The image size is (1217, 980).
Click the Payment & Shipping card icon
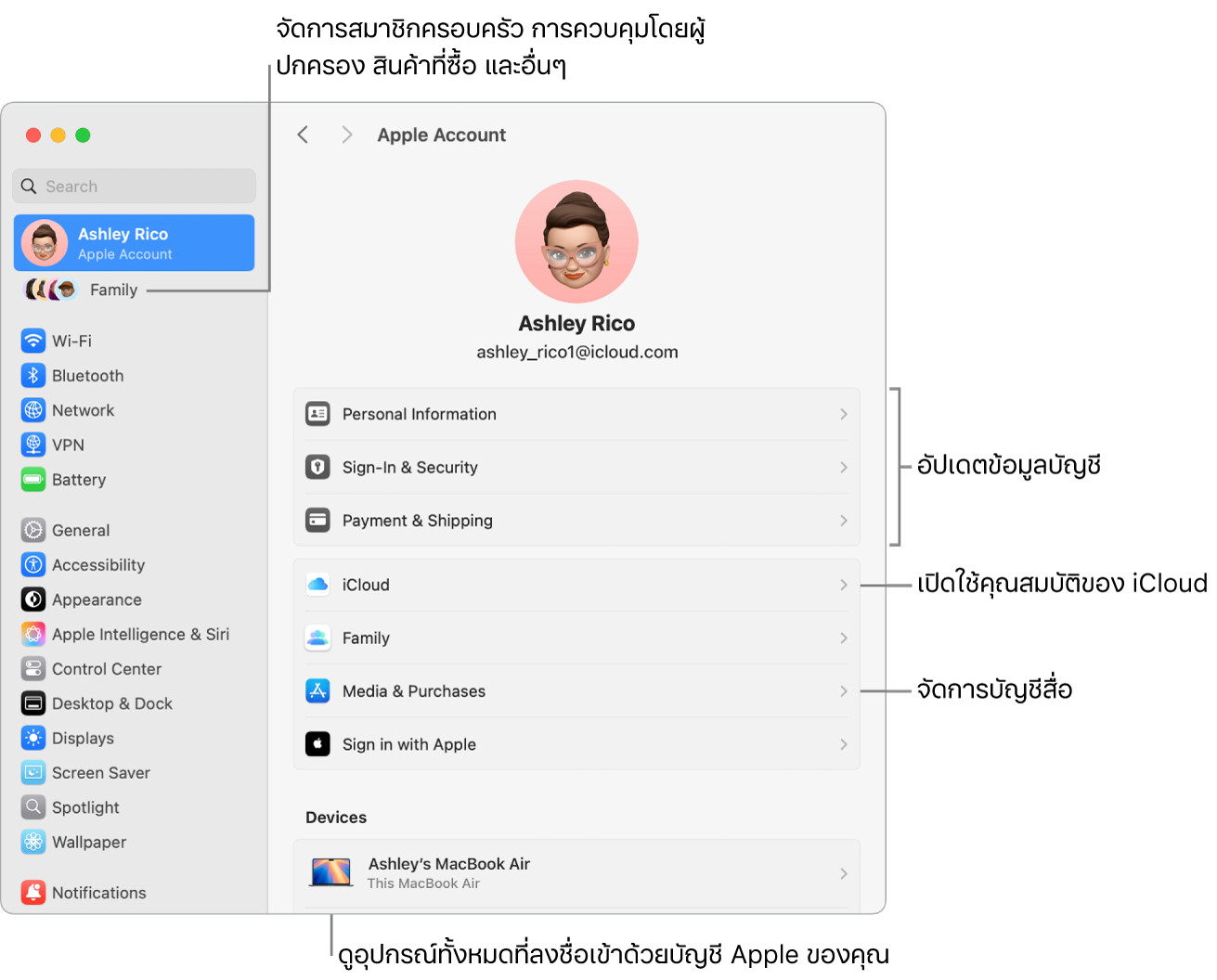point(317,521)
